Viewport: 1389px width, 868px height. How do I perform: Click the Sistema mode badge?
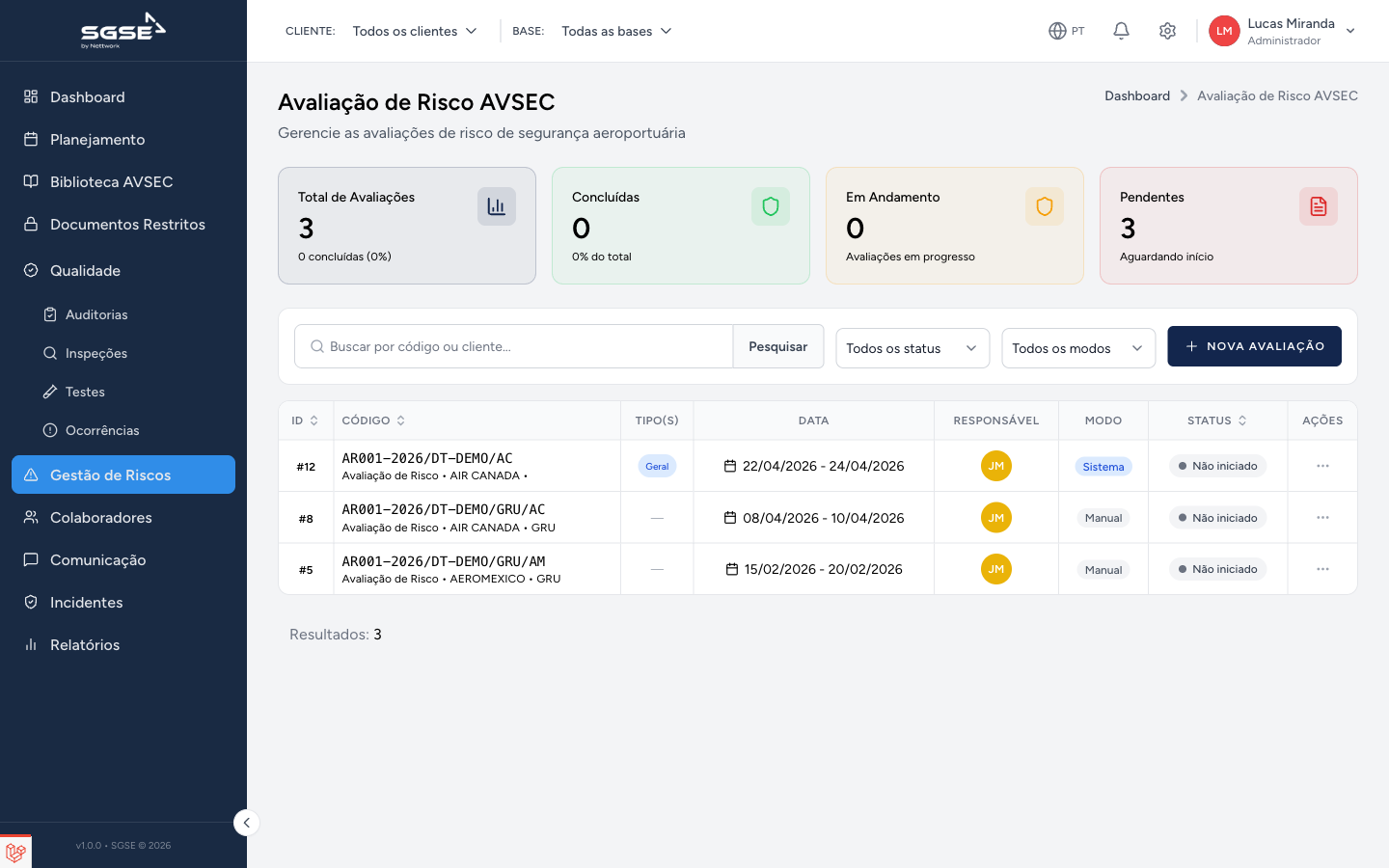(x=1103, y=467)
